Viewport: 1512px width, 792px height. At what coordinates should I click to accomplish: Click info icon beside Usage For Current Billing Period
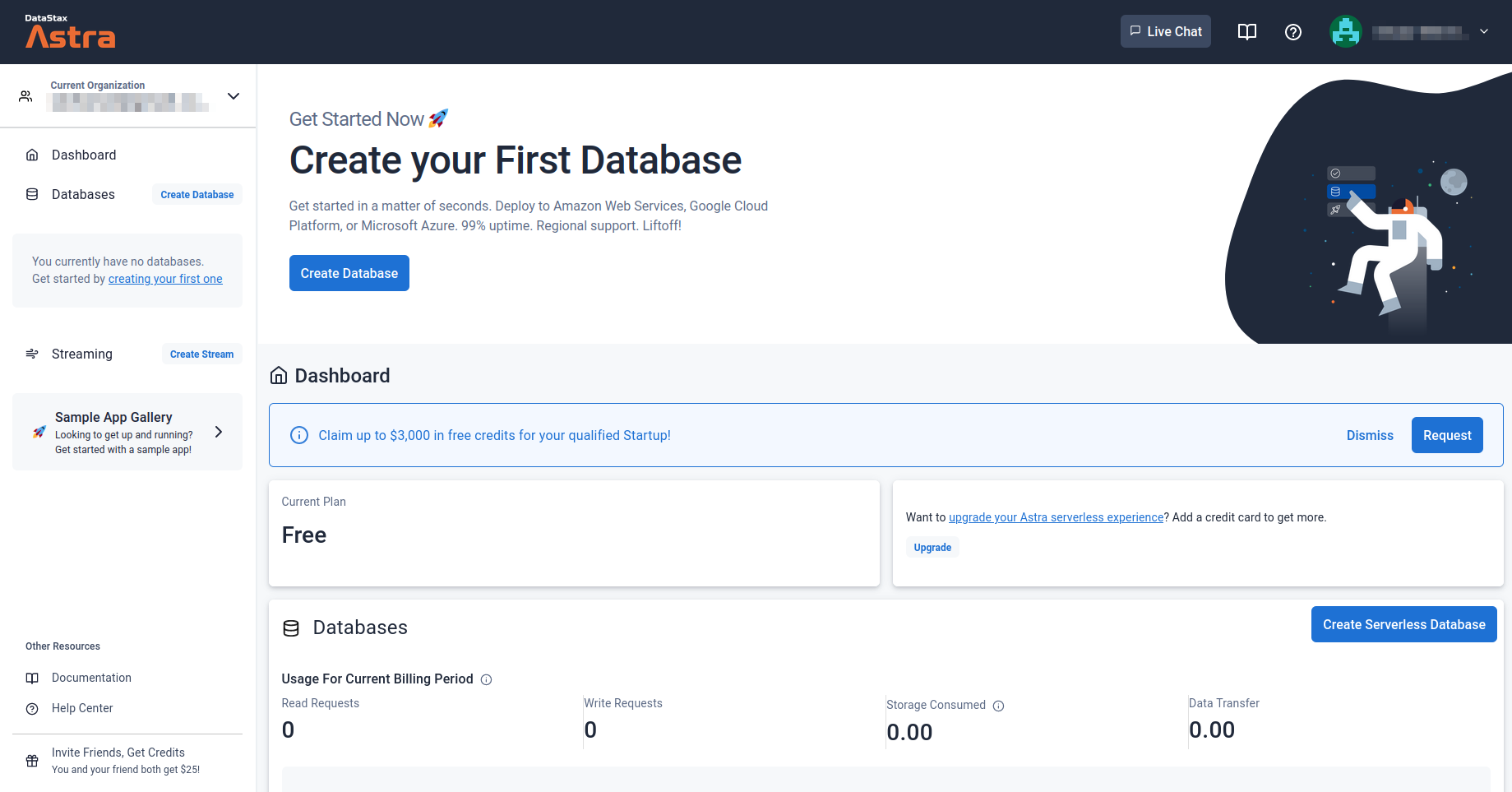(487, 679)
